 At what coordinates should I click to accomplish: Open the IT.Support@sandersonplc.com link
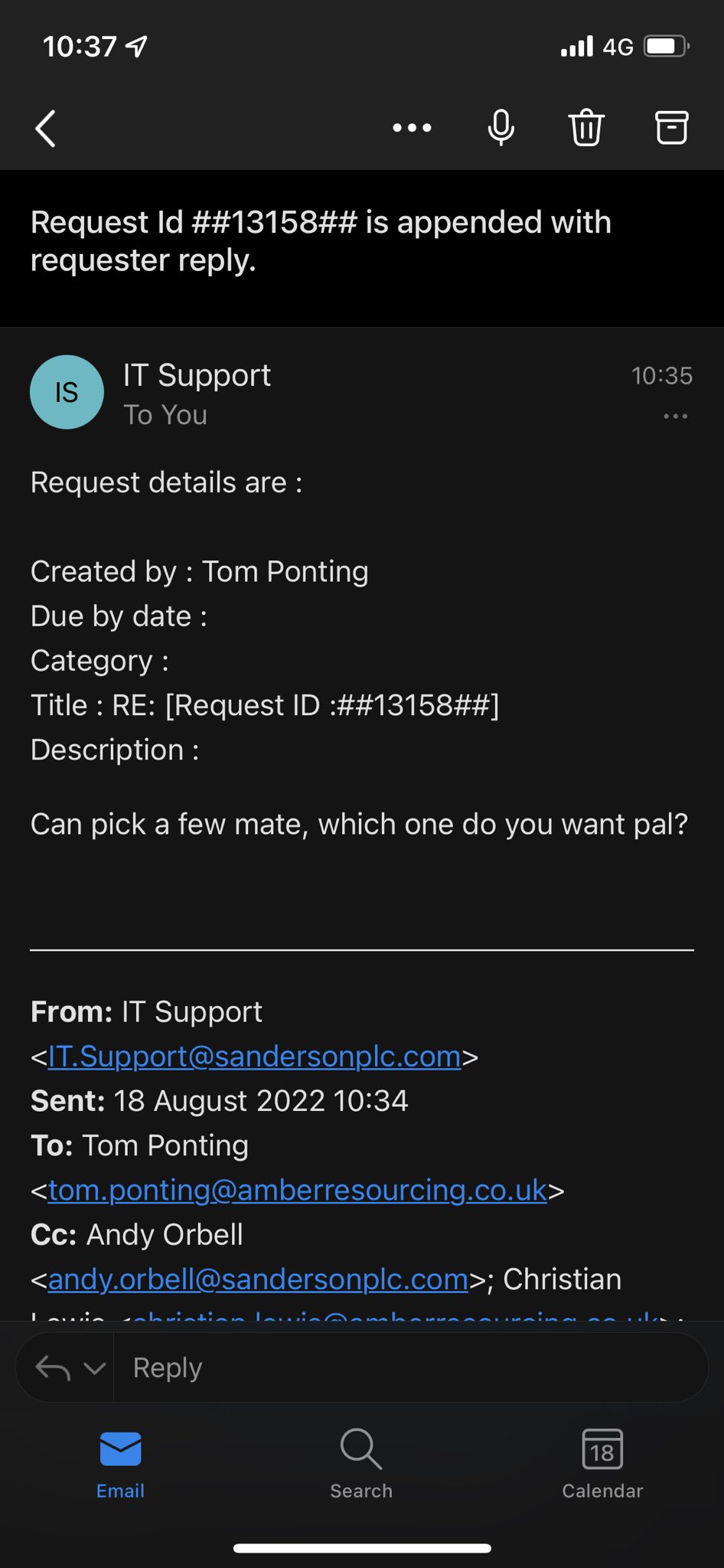tap(254, 1057)
